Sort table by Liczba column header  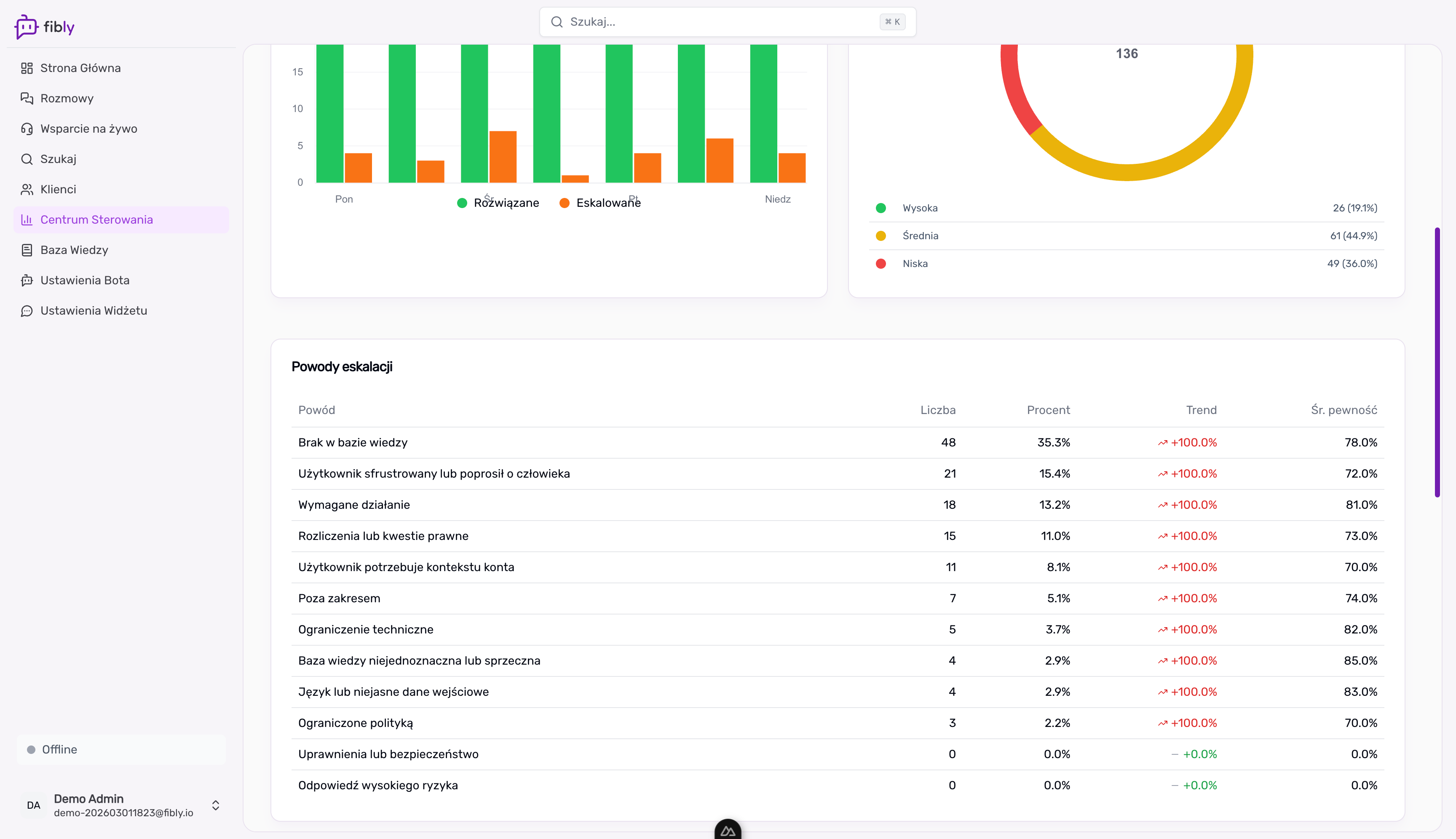[x=937, y=410]
